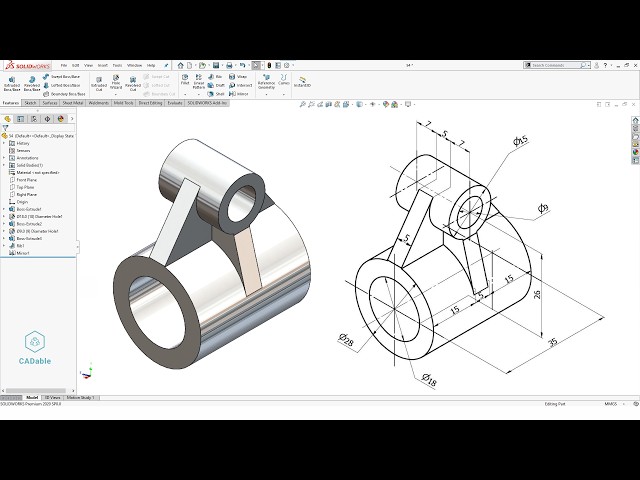This screenshot has width=640, height=480.
Task: Click the New document icon
Action: 190,65
